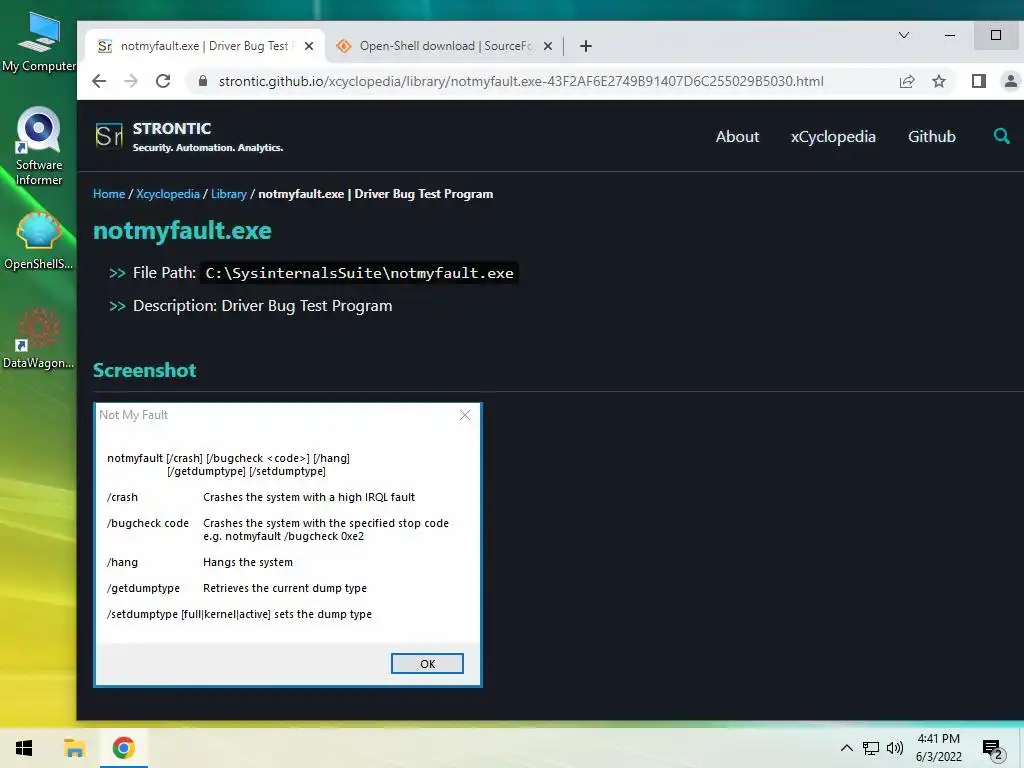View site info via padlock icon
This screenshot has width=1024, height=768.
click(x=202, y=81)
